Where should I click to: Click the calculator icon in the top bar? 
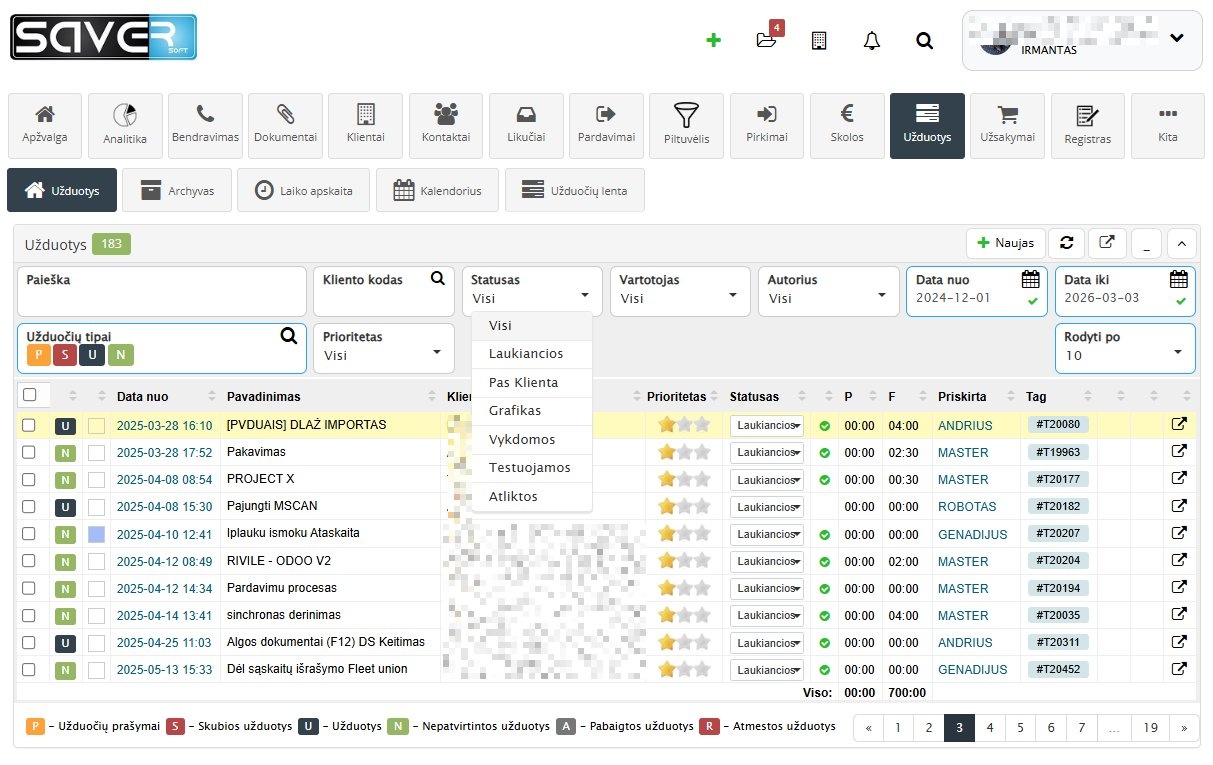point(819,40)
